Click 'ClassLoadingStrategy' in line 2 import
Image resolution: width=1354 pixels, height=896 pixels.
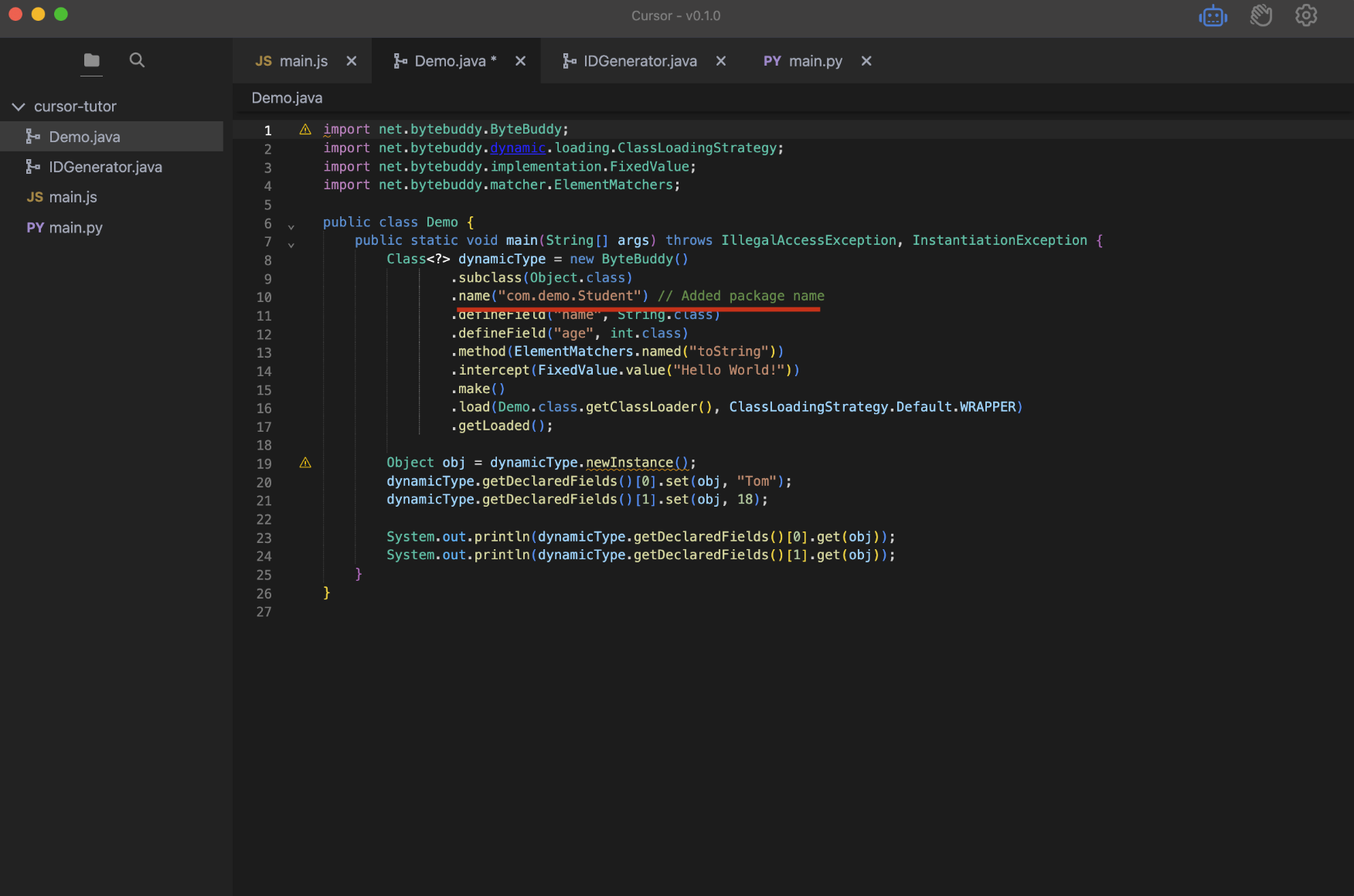pyautogui.click(x=697, y=148)
